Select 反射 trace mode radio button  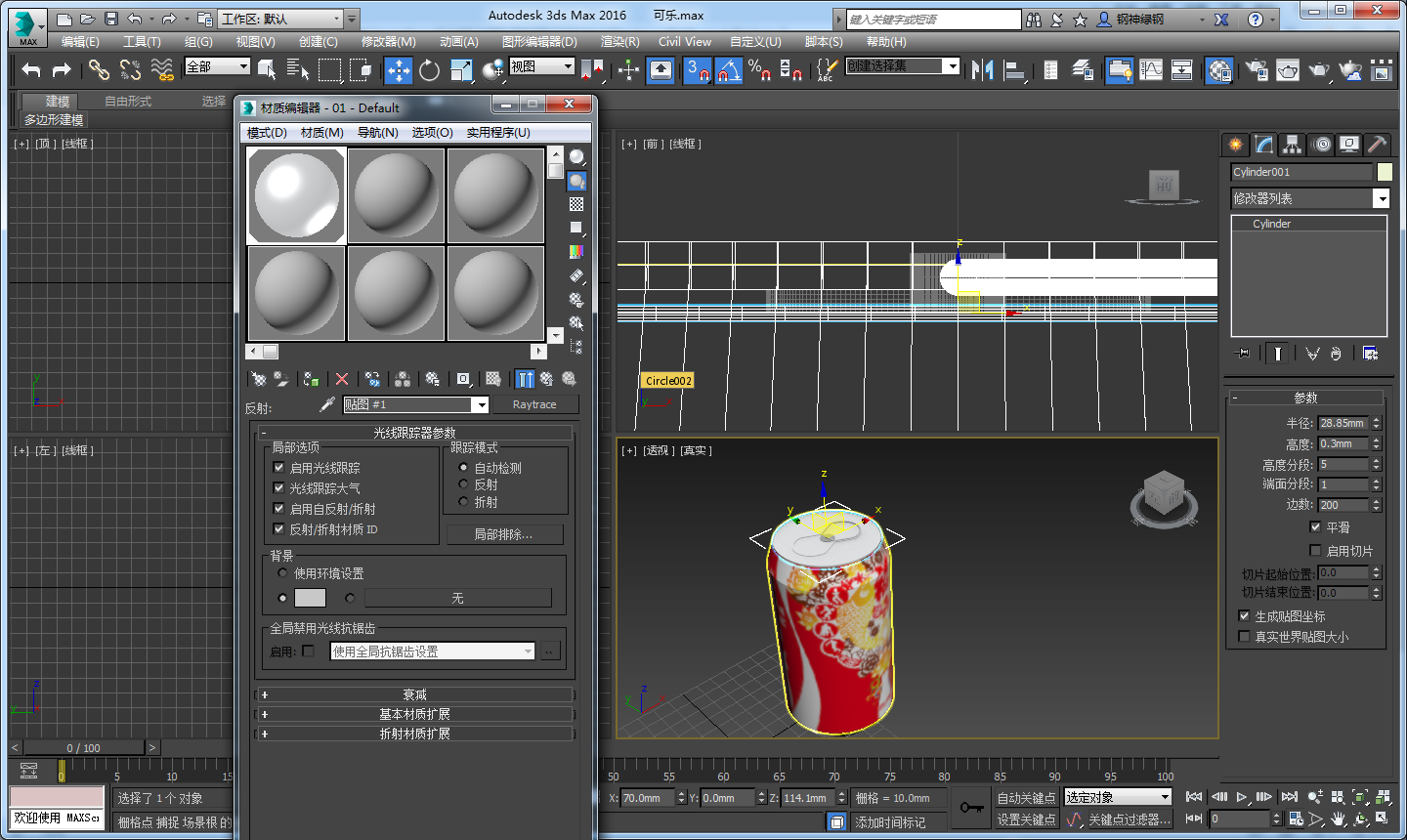pos(463,484)
